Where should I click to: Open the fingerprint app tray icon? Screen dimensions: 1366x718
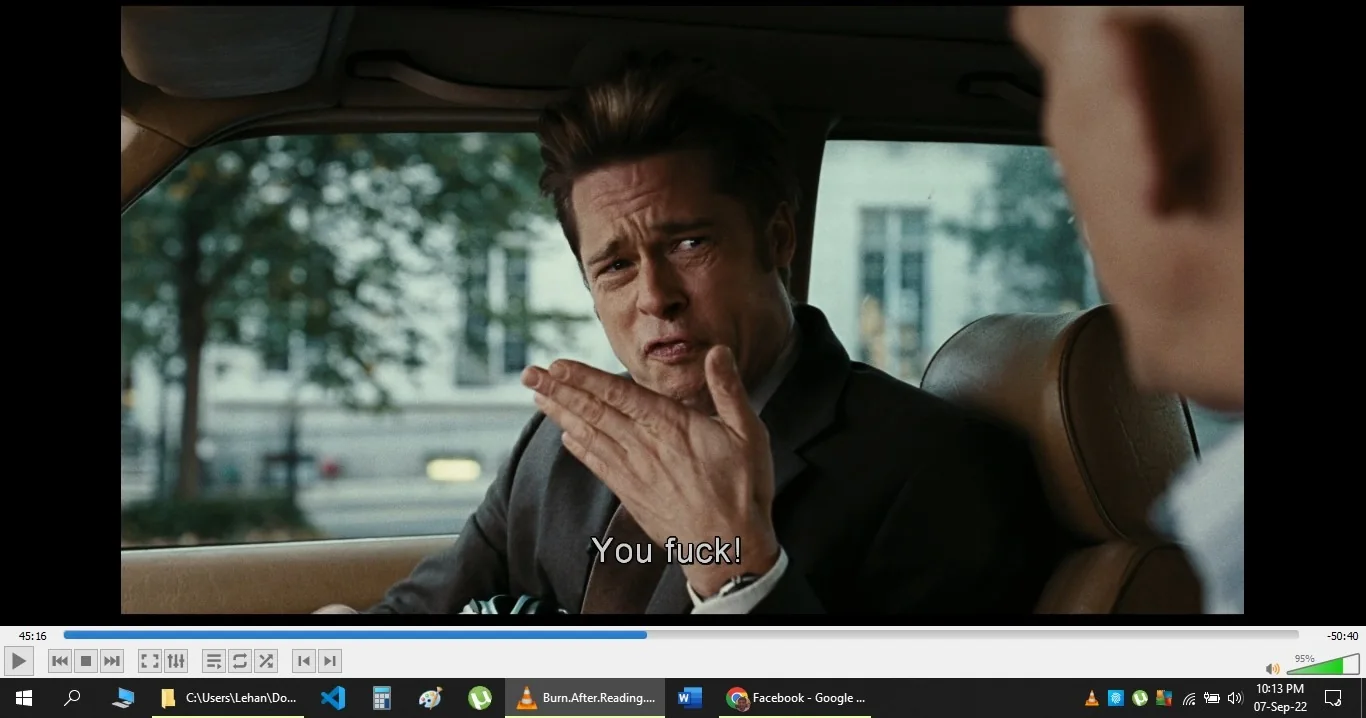pos(1116,698)
